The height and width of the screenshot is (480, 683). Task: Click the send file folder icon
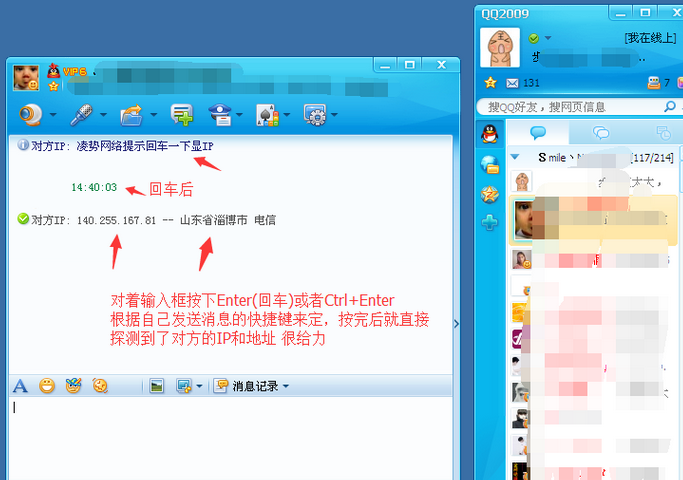(132, 115)
